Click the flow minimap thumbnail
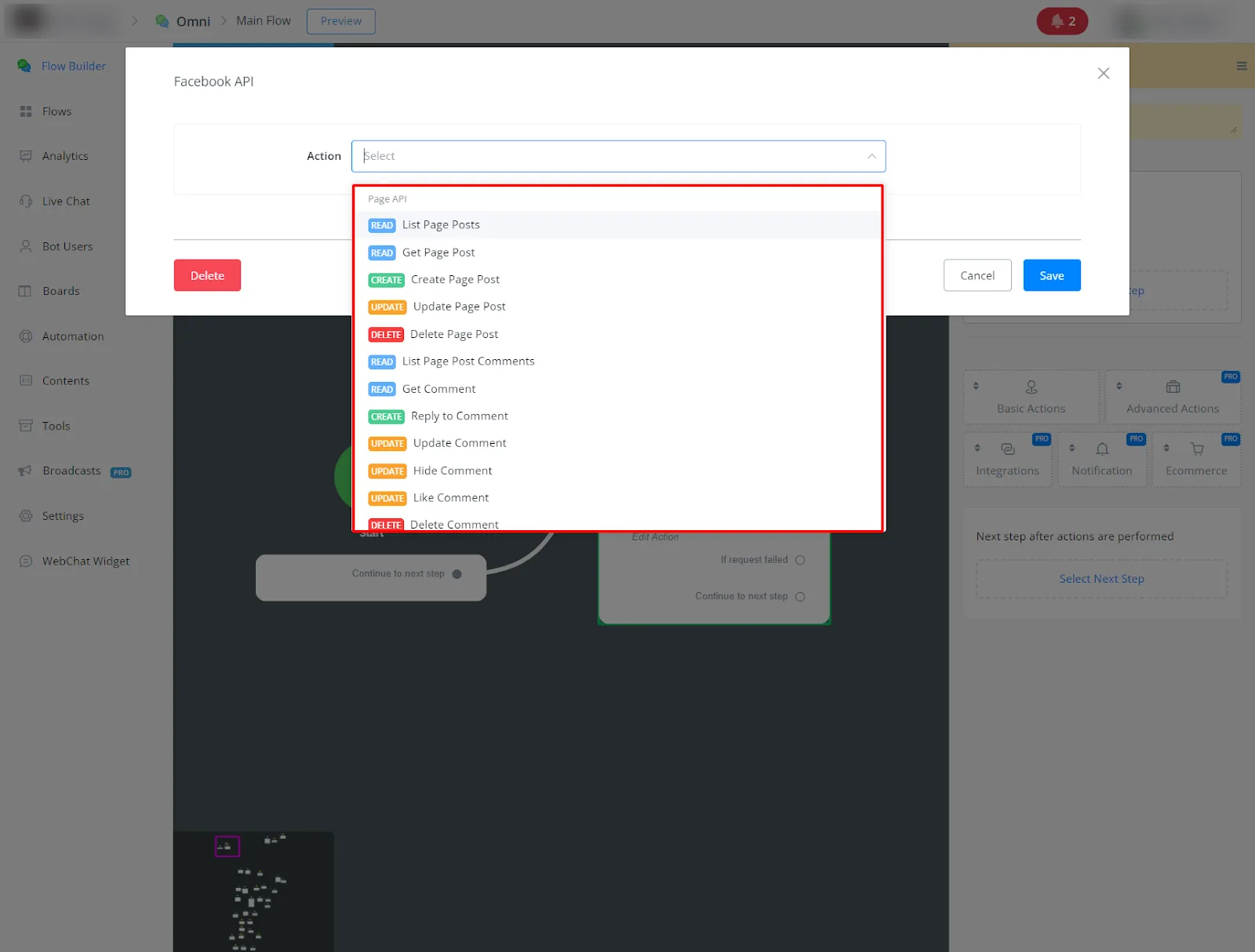Viewport: 1255px width, 952px height. coord(253,892)
